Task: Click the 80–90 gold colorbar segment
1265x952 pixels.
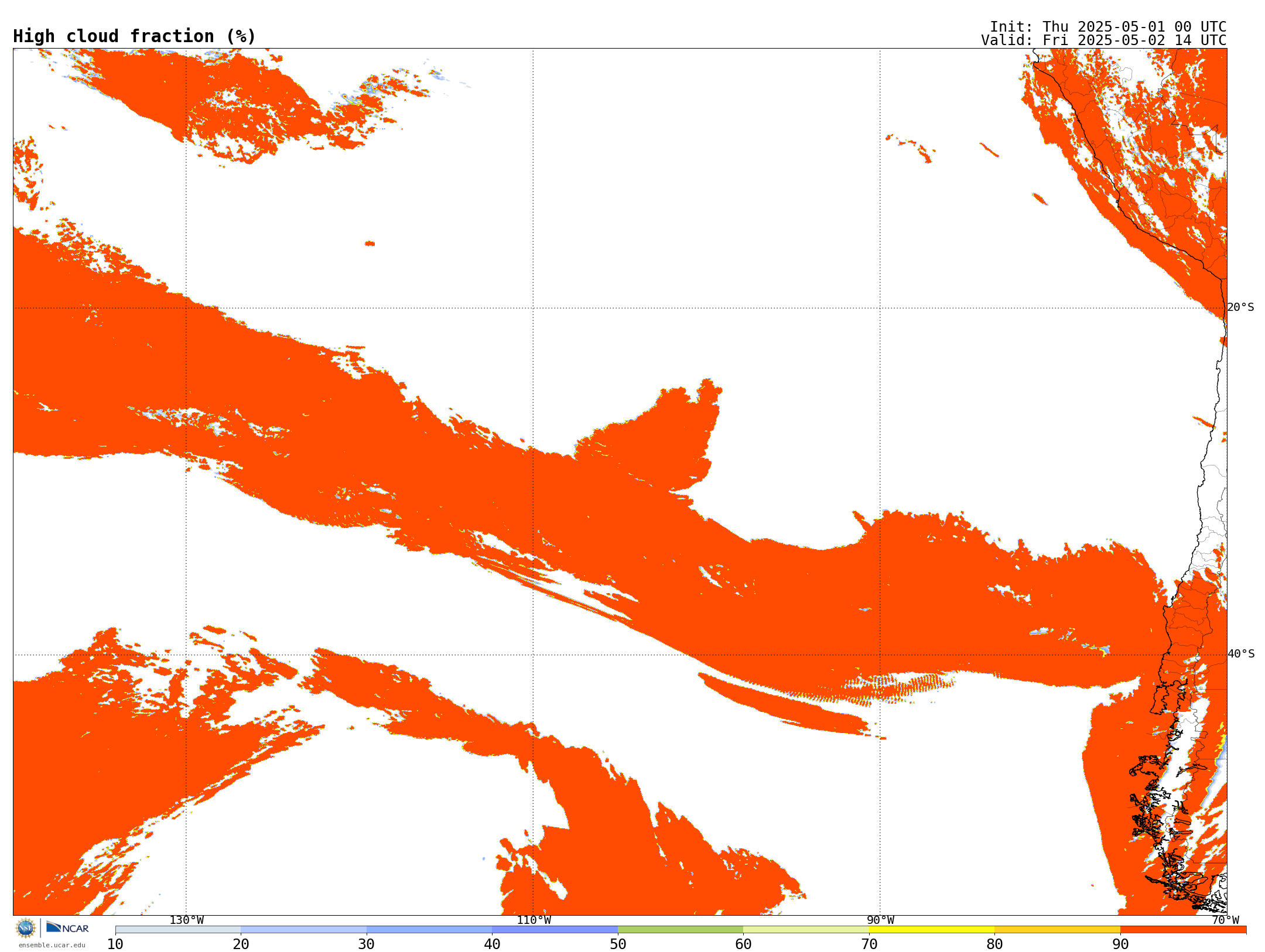Action: pos(1057,930)
